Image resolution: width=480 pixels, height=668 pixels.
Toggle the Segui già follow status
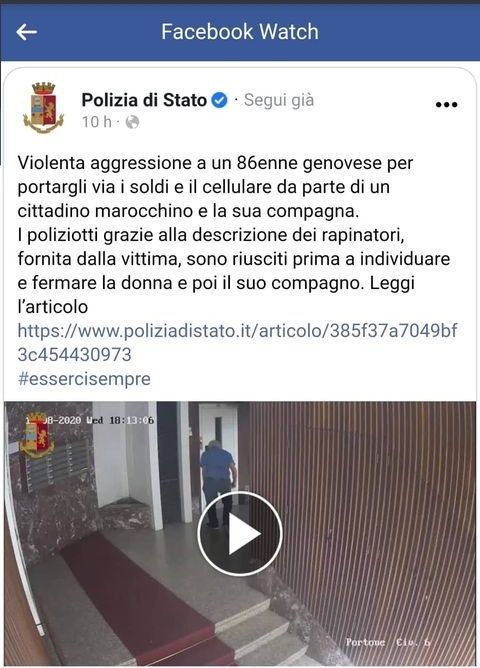pos(279,100)
